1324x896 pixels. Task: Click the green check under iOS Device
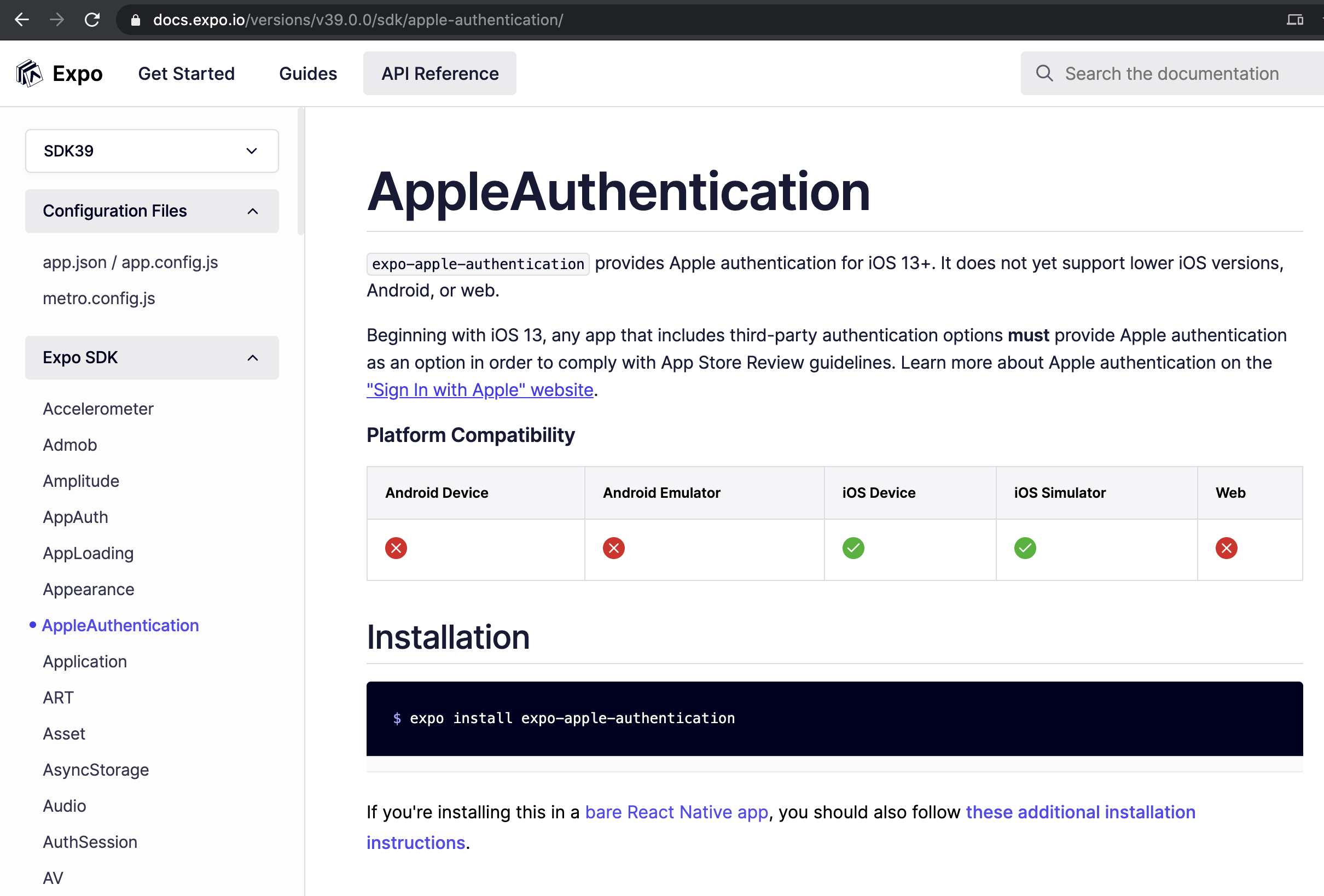[853, 548]
